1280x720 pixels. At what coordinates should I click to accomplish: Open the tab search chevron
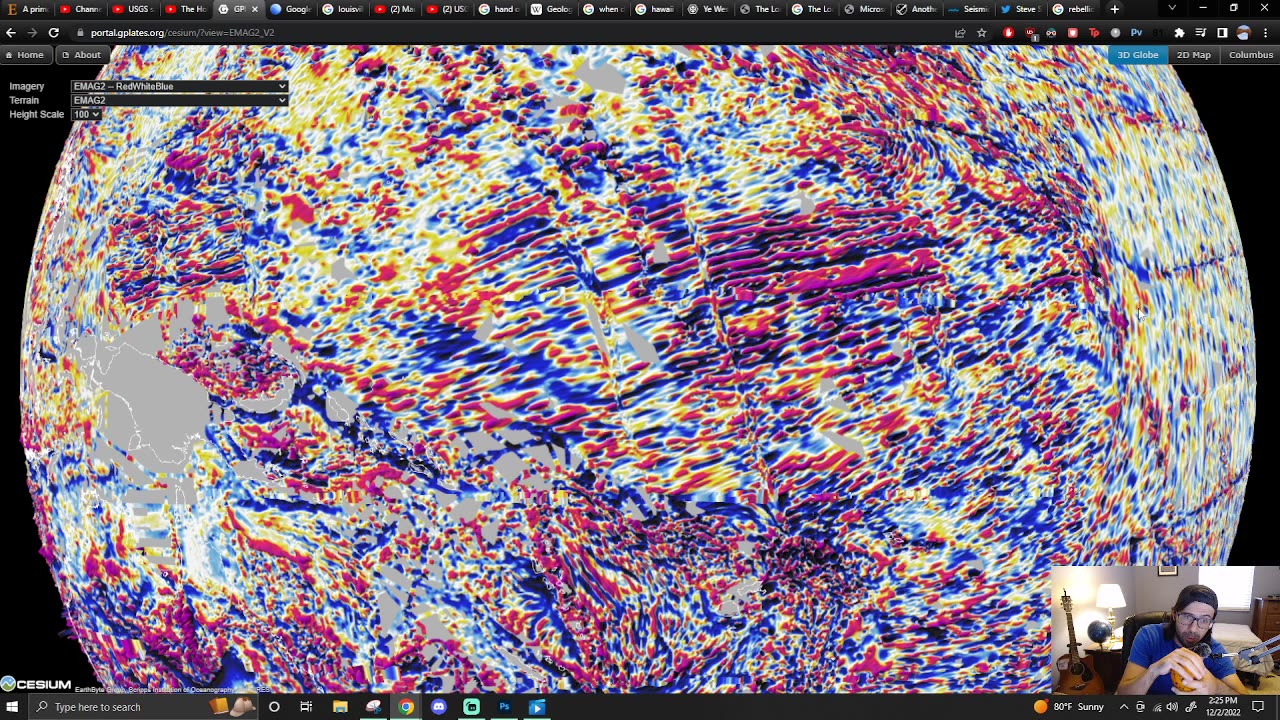click(1173, 9)
